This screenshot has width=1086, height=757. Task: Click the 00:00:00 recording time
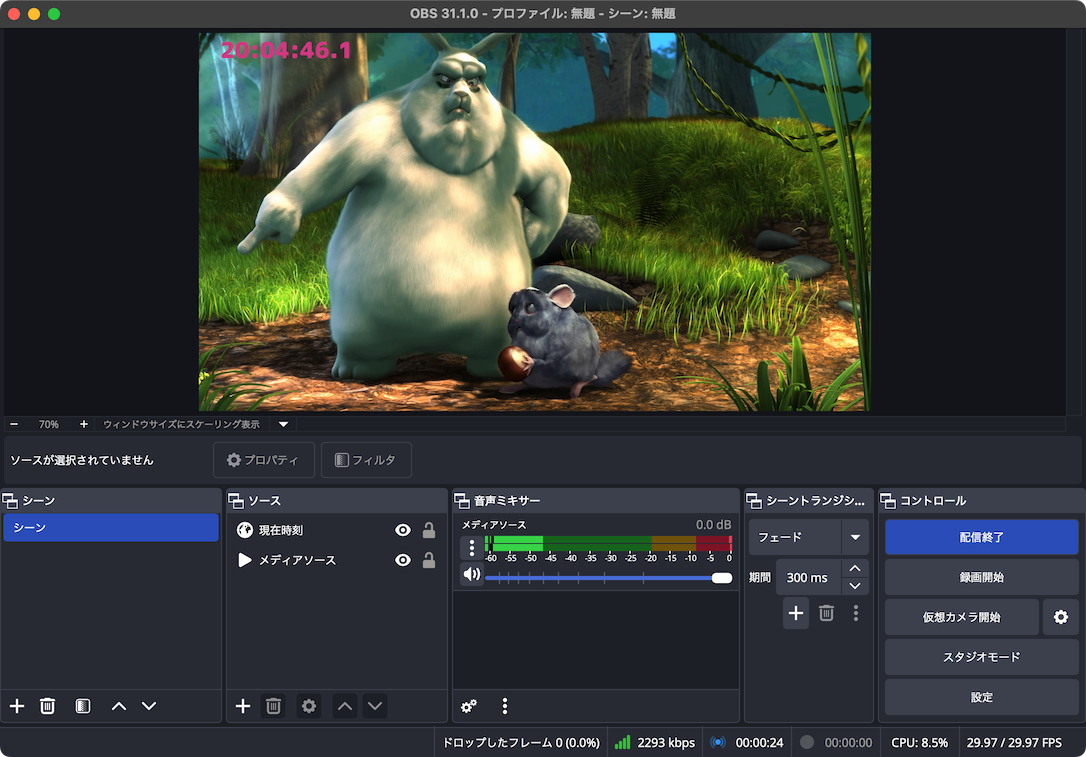click(x=848, y=742)
